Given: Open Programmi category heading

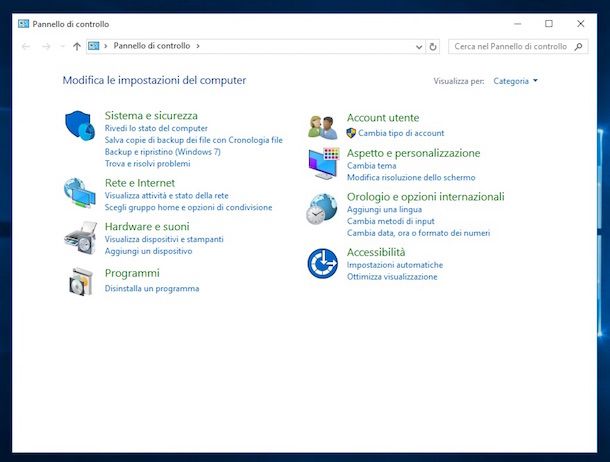Looking at the screenshot, I should pyautogui.click(x=132, y=273).
